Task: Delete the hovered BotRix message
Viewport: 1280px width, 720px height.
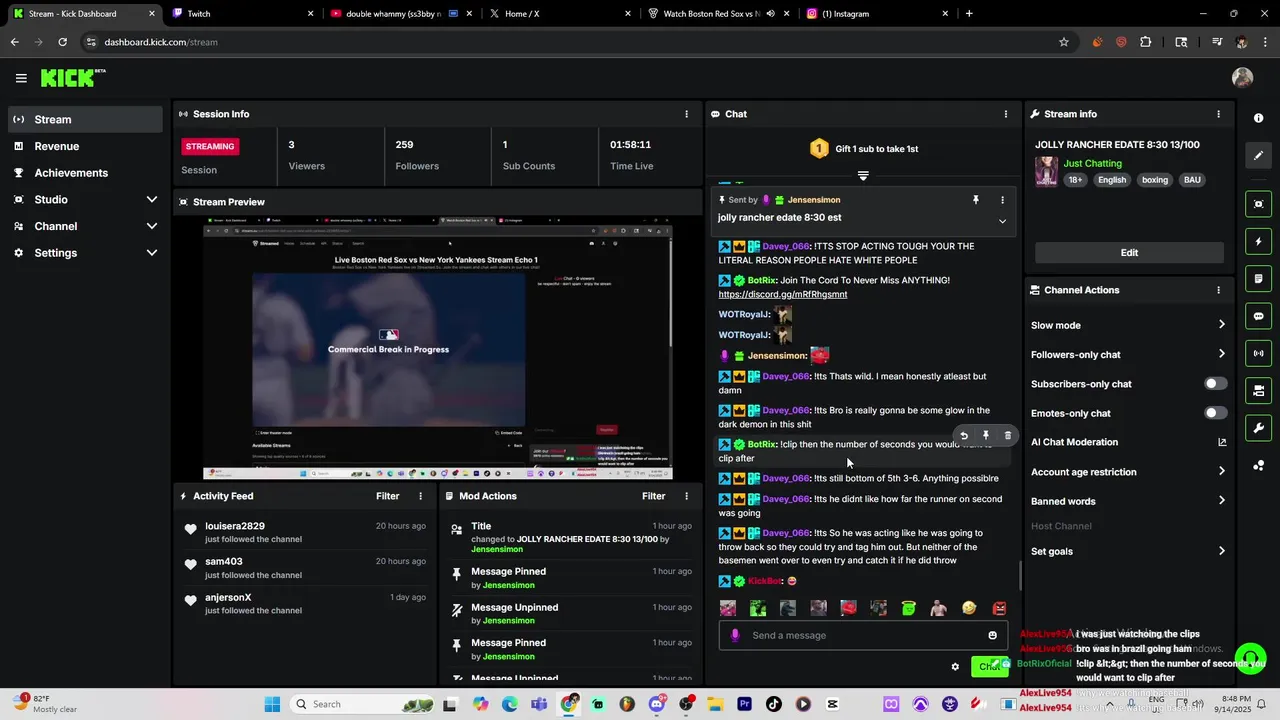Action: [1007, 436]
